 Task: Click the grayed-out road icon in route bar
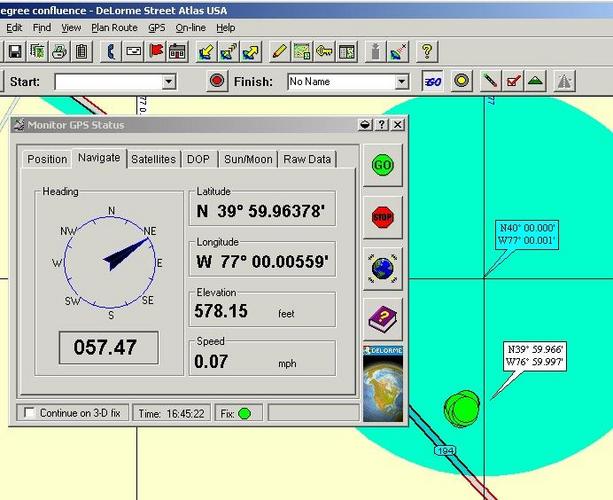click(x=564, y=81)
